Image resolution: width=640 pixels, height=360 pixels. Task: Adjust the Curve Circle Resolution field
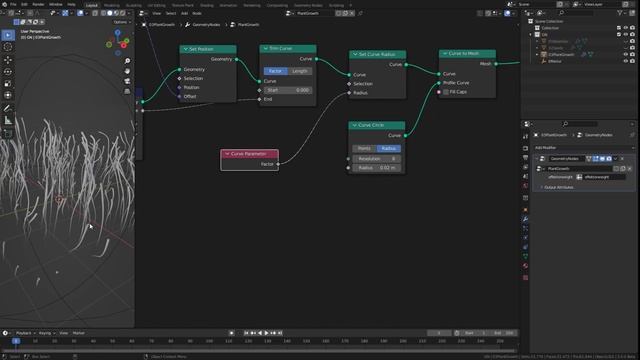376,159
